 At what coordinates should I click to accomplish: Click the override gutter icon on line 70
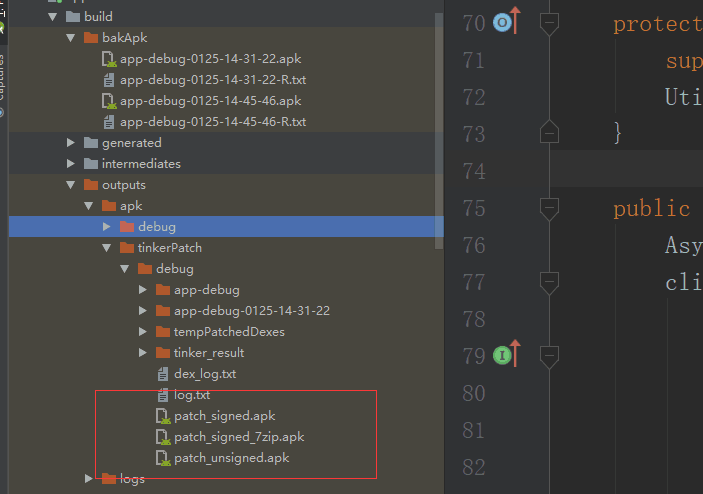click(x=502, y=23)
